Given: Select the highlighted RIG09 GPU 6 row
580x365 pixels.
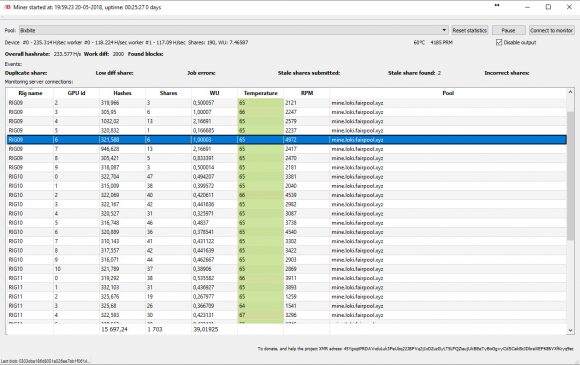Looking at the screenshot, I should [287, 140].
